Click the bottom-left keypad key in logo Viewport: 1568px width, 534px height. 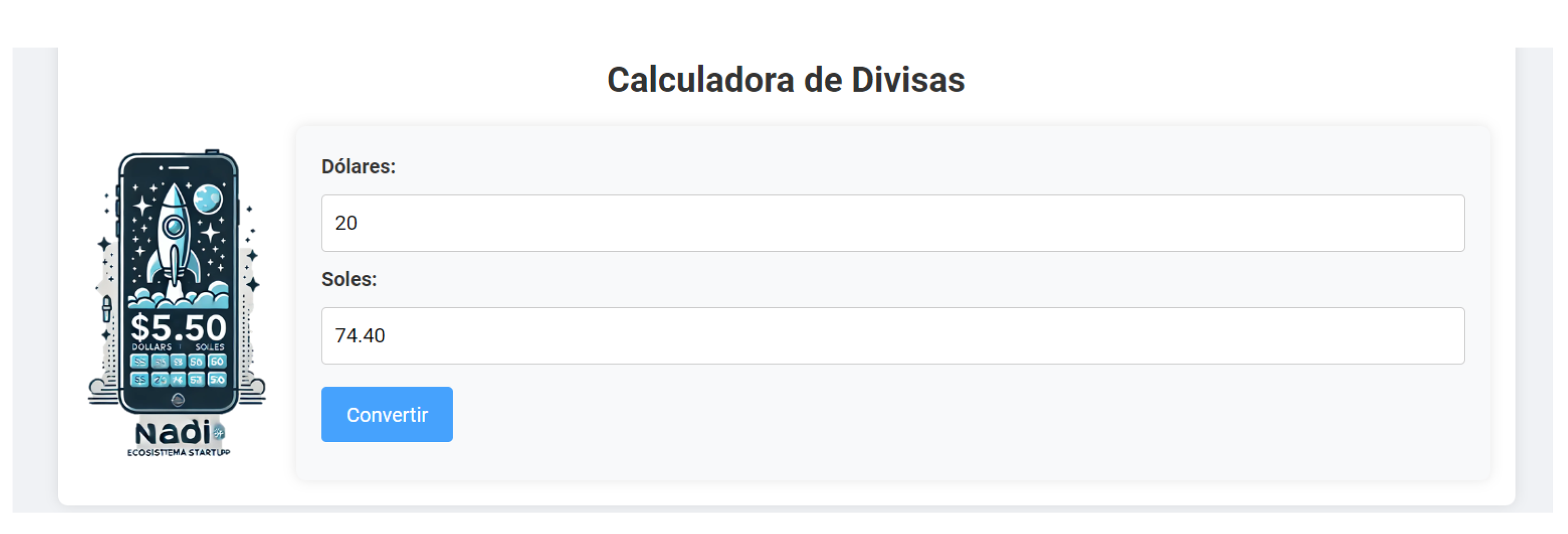(139, 380)
